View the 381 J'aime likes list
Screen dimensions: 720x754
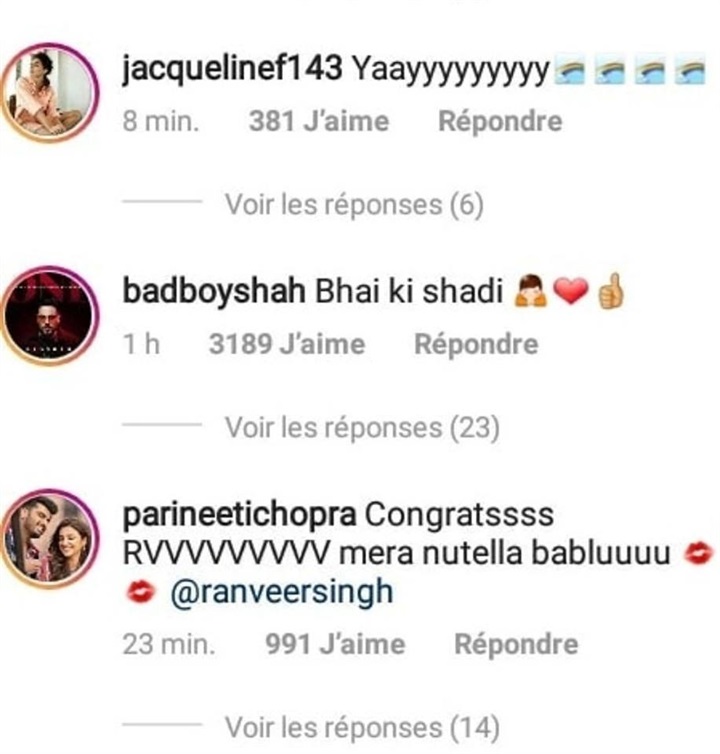(x=319, y=121)
